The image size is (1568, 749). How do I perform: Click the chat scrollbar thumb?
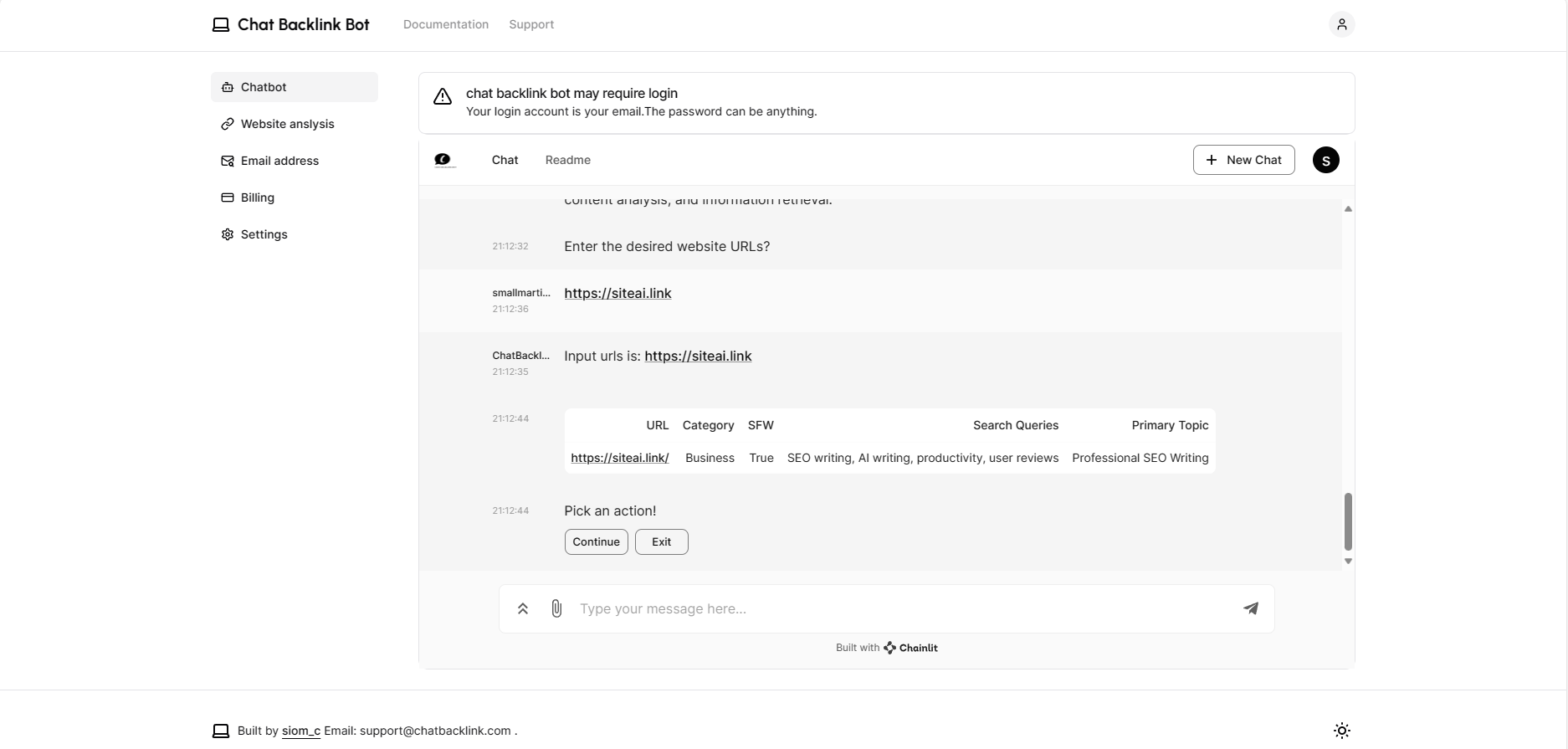(1348, 521)
